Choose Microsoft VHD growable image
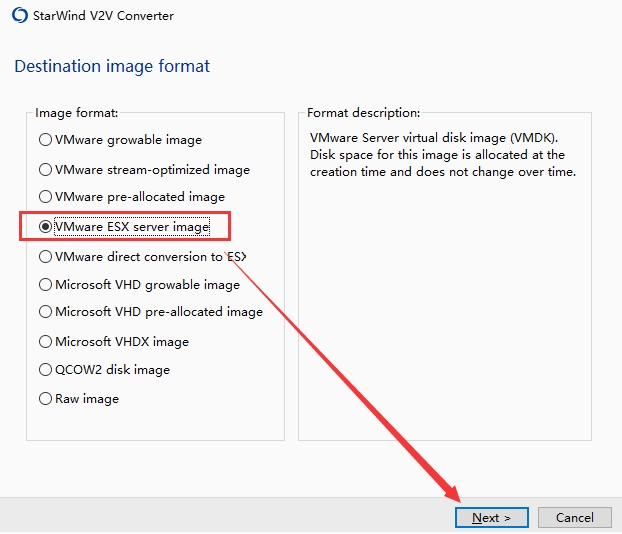The height and width of the screenshot is (534, 622). pos(45,285)
